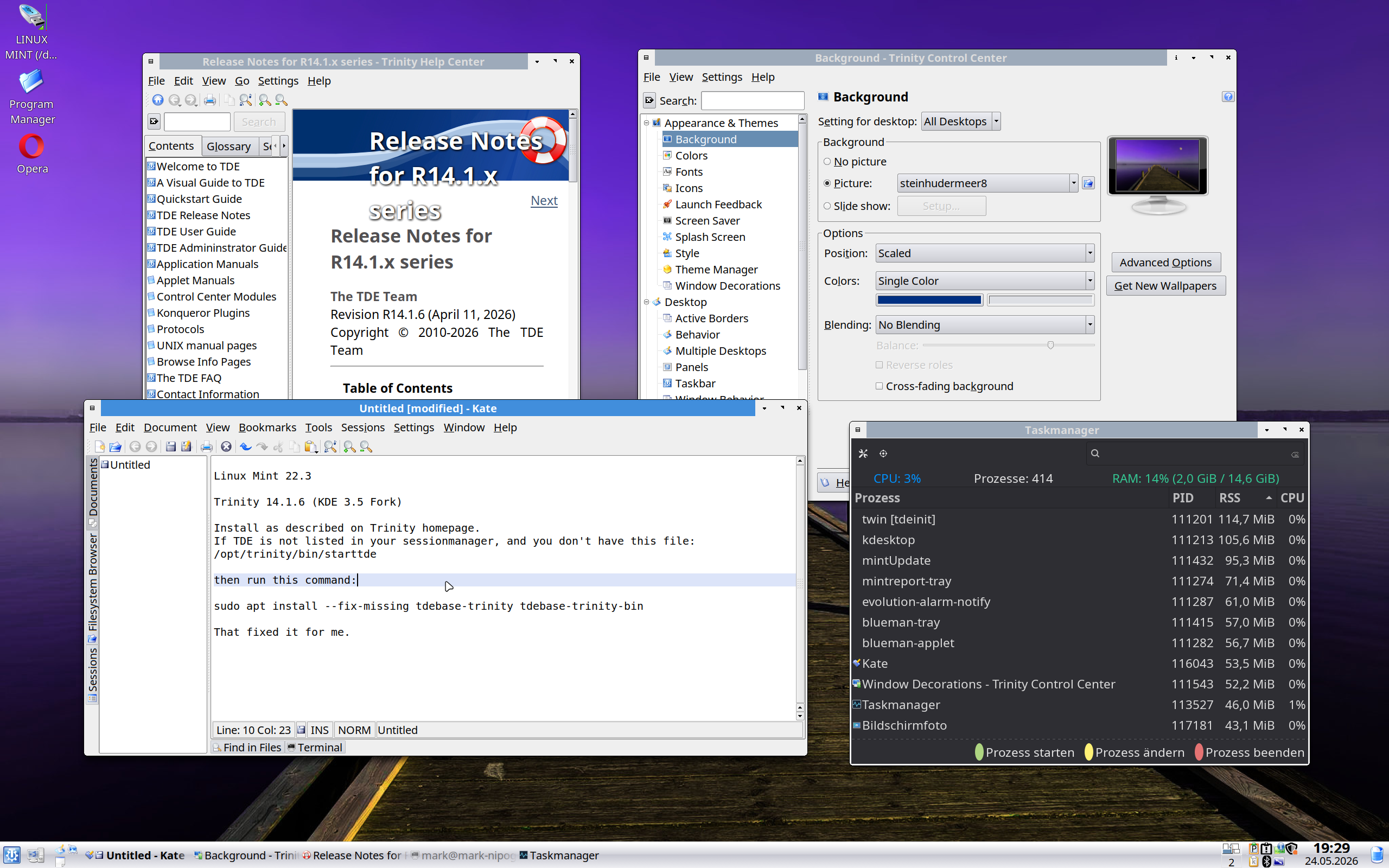
Task: Click the Zoom In icon in Kate toolbar
Action: tap(349, 446)
